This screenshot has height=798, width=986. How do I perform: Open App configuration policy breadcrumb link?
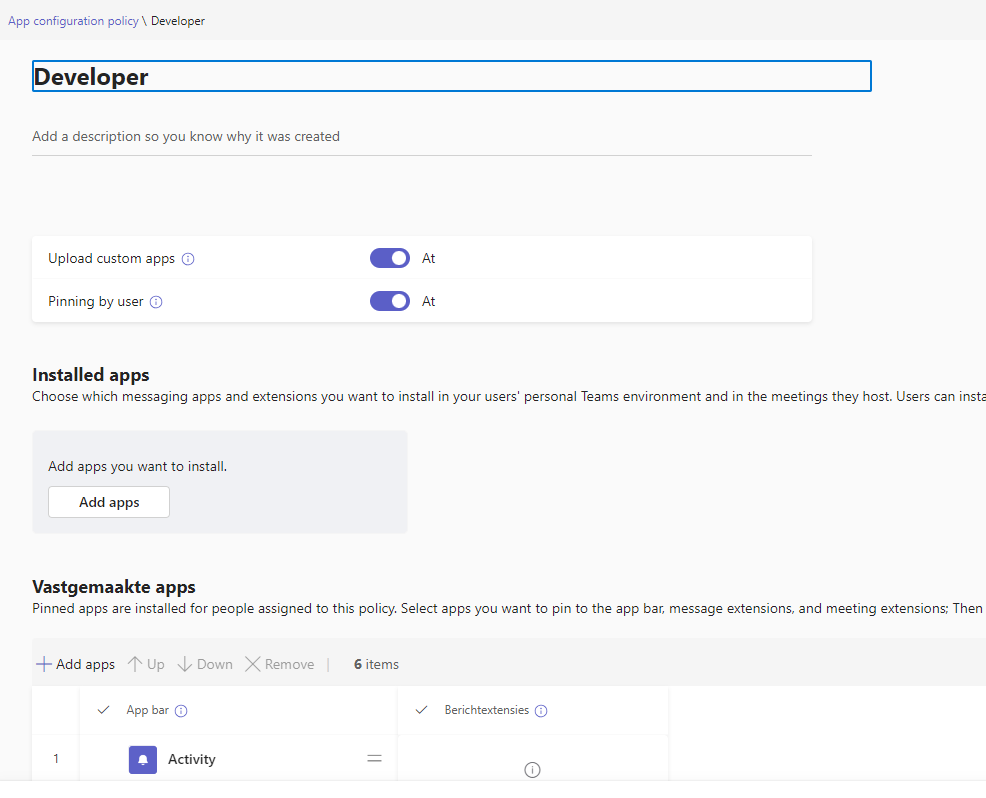click(73, 21)
